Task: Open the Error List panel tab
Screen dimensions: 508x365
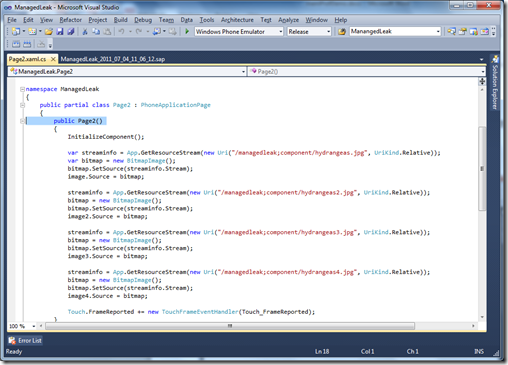Action: pos(25,340)
